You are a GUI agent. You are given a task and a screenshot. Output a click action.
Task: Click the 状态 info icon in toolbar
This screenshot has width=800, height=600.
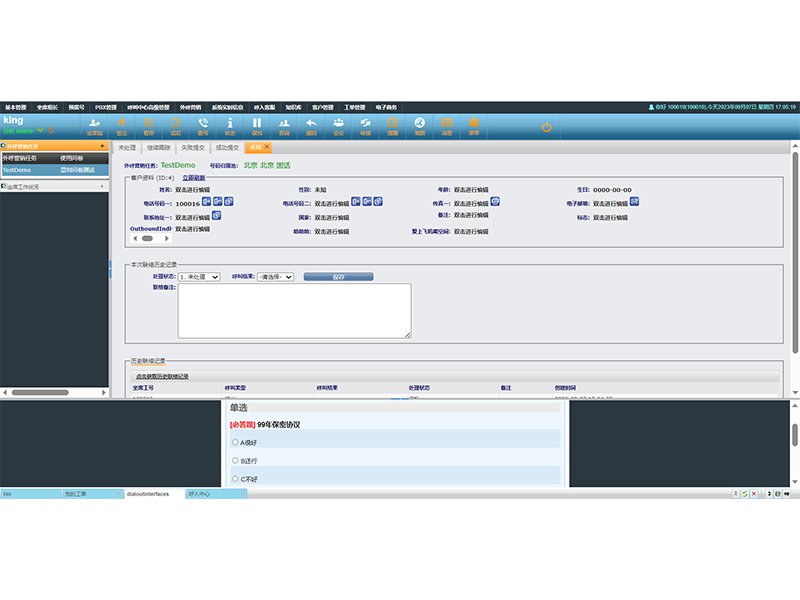230,125
